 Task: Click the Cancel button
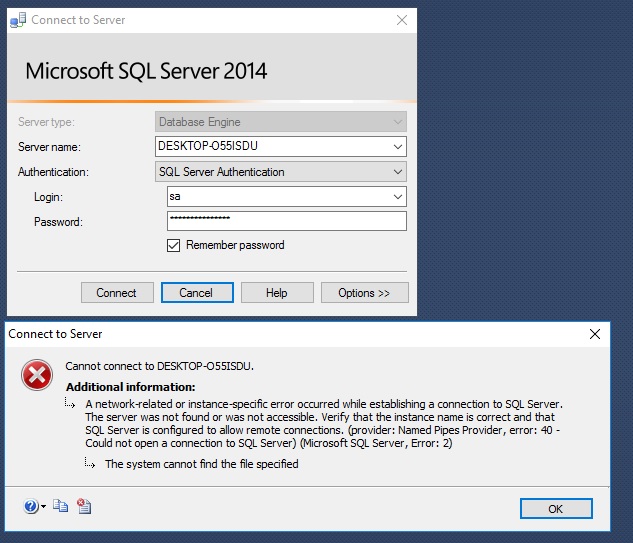(197, 293)
